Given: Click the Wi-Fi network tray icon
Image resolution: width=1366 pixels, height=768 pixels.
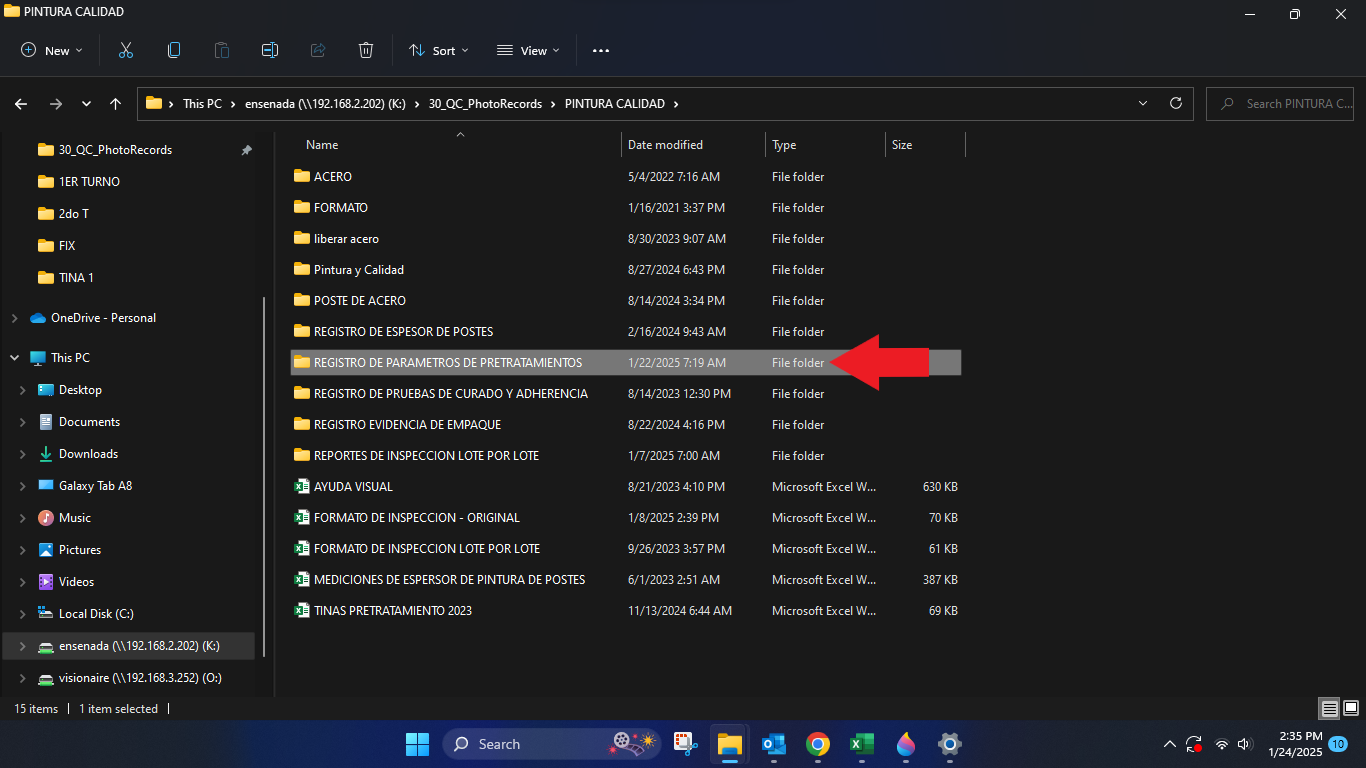Looking at the screenshot, I should pos(1221,744).
